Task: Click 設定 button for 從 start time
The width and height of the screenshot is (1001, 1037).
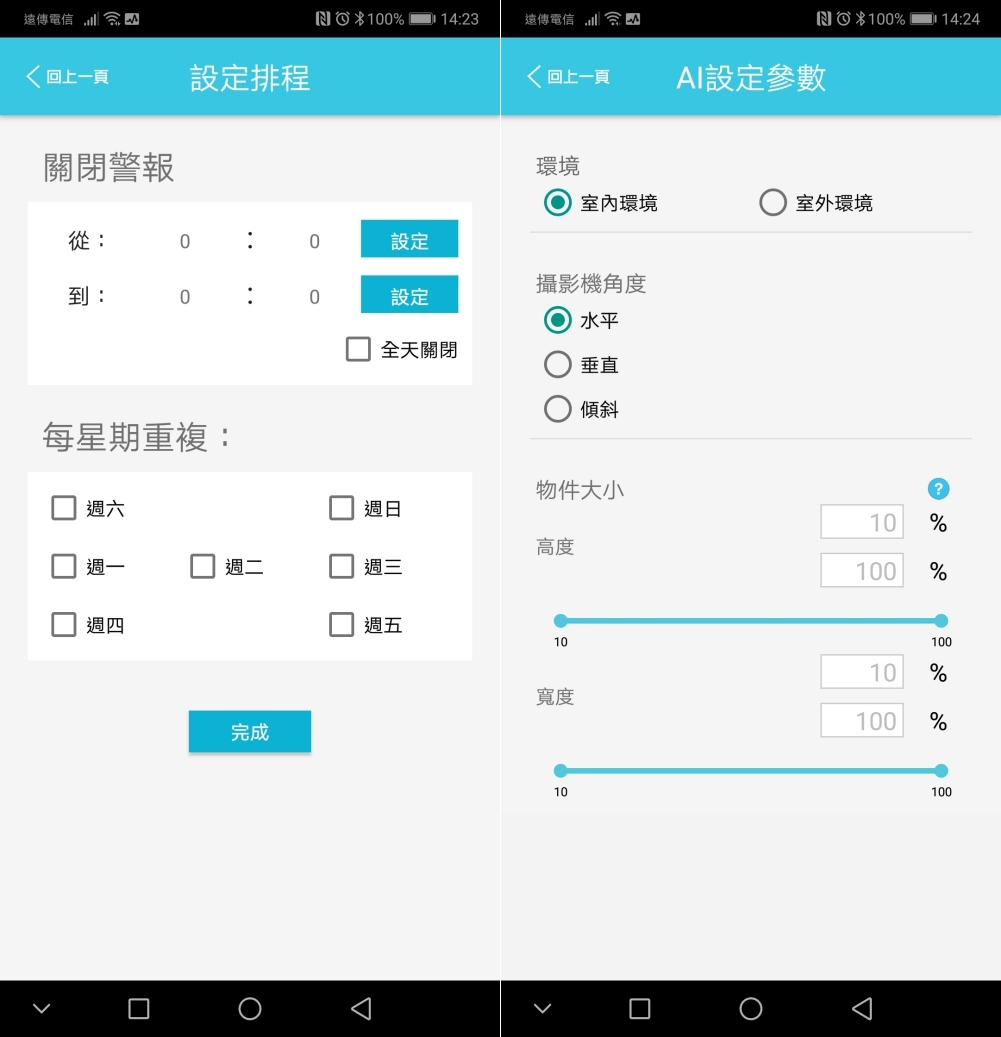Action: pyautogui.click(x=409, y=239)
